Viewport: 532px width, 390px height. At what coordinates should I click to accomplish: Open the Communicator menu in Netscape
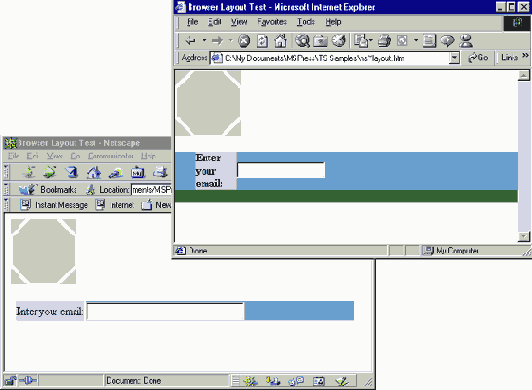tap(111, 156)
